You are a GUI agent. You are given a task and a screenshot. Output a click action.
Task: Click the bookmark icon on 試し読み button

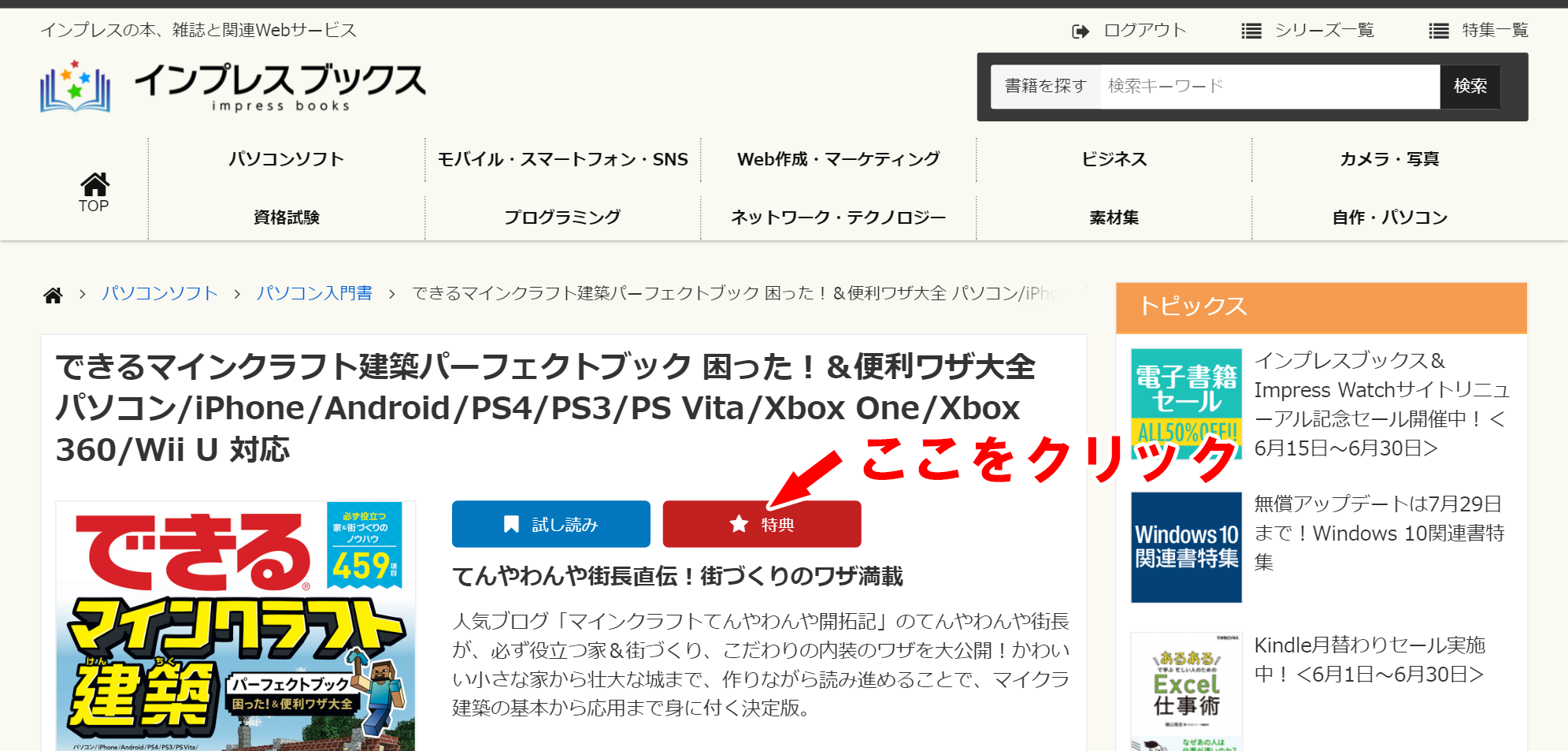(511, 524)
